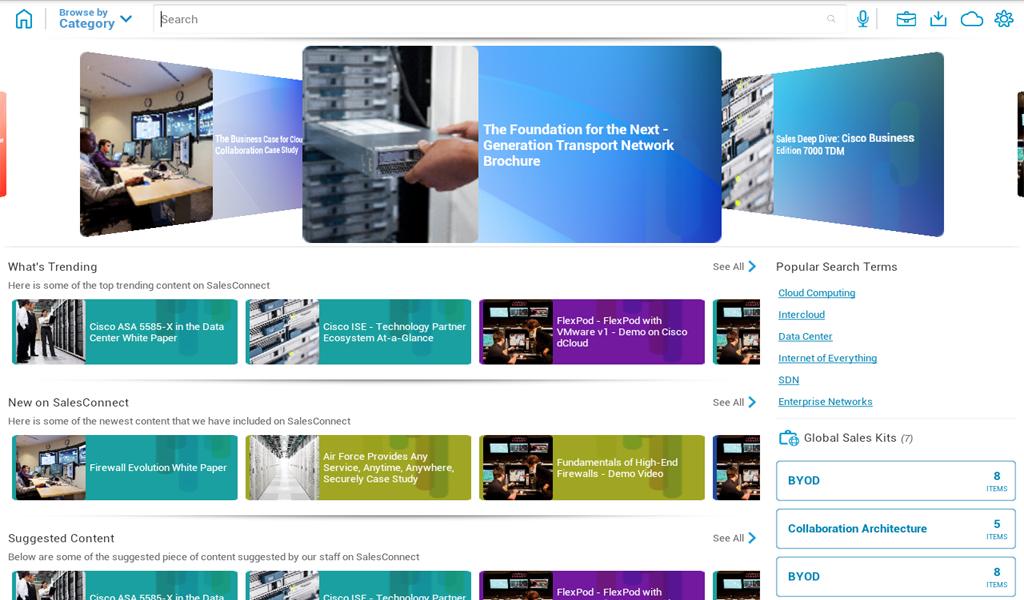Click the Popular Search Terms heading
Image resolution: width=1024 pixels, height=600 pixels.
click(837, 266)
